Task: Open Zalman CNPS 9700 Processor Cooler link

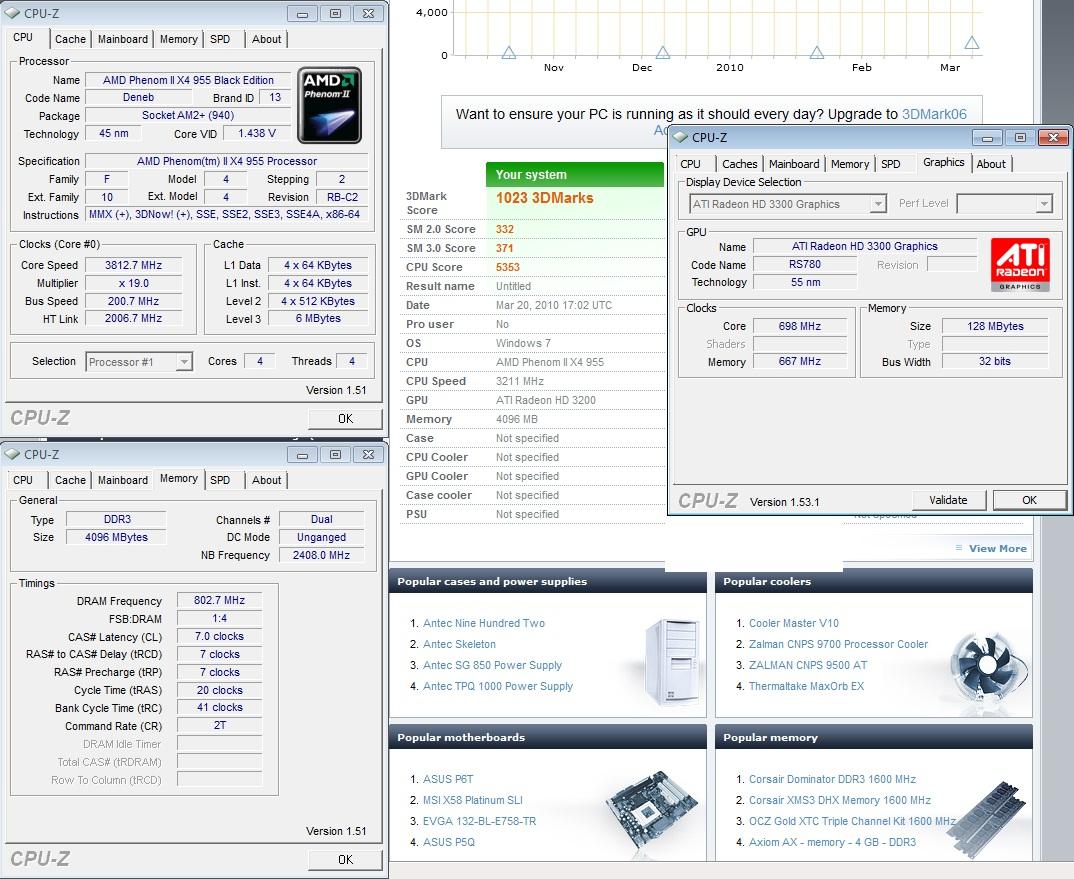Action: coord(838,644)
